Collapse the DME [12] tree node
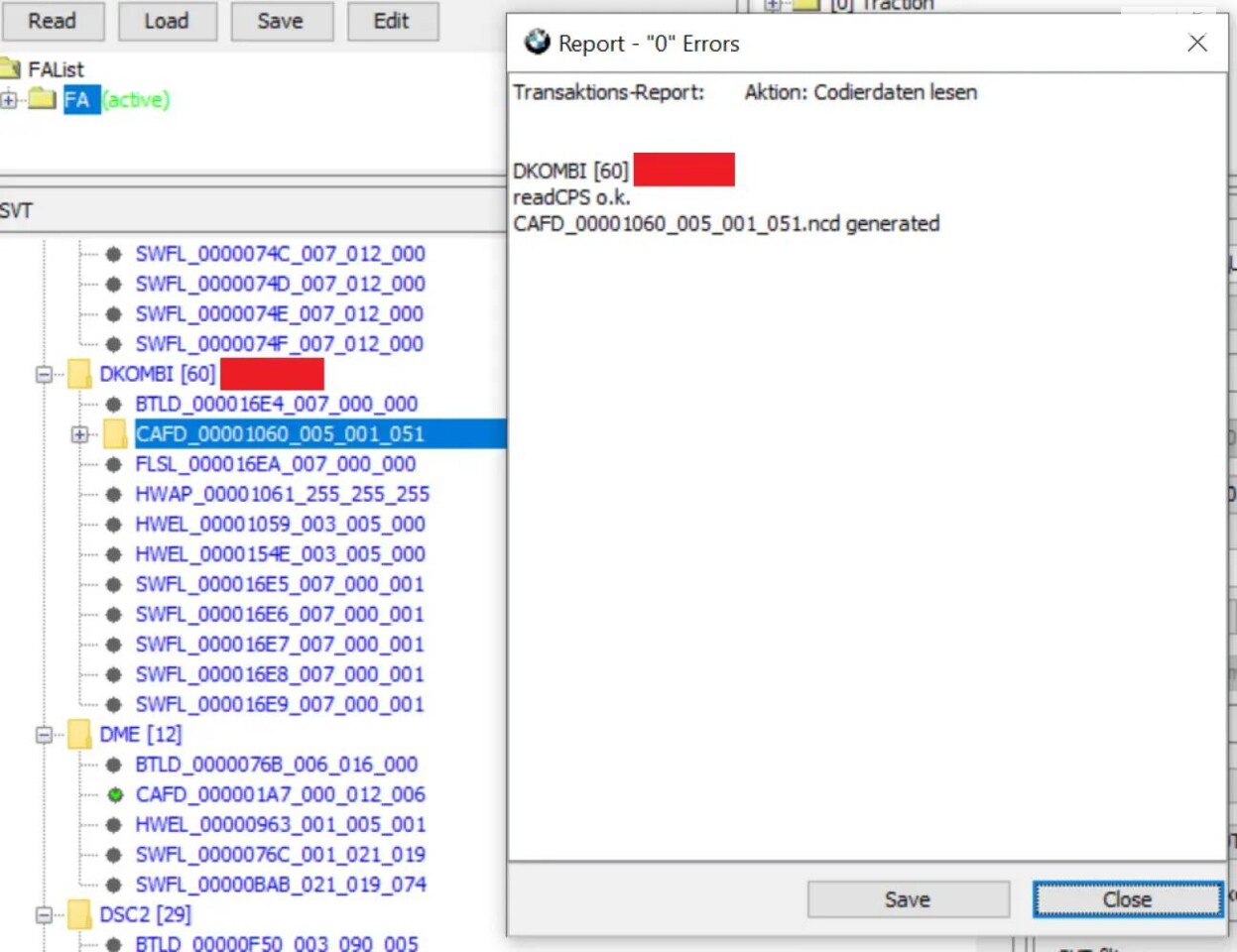The height and width of the screenshot is (952, 1237). point(45,735)
